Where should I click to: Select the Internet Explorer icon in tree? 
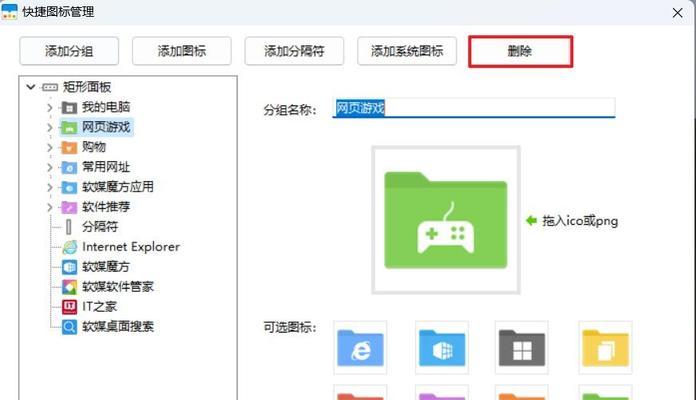pos(70,247)
